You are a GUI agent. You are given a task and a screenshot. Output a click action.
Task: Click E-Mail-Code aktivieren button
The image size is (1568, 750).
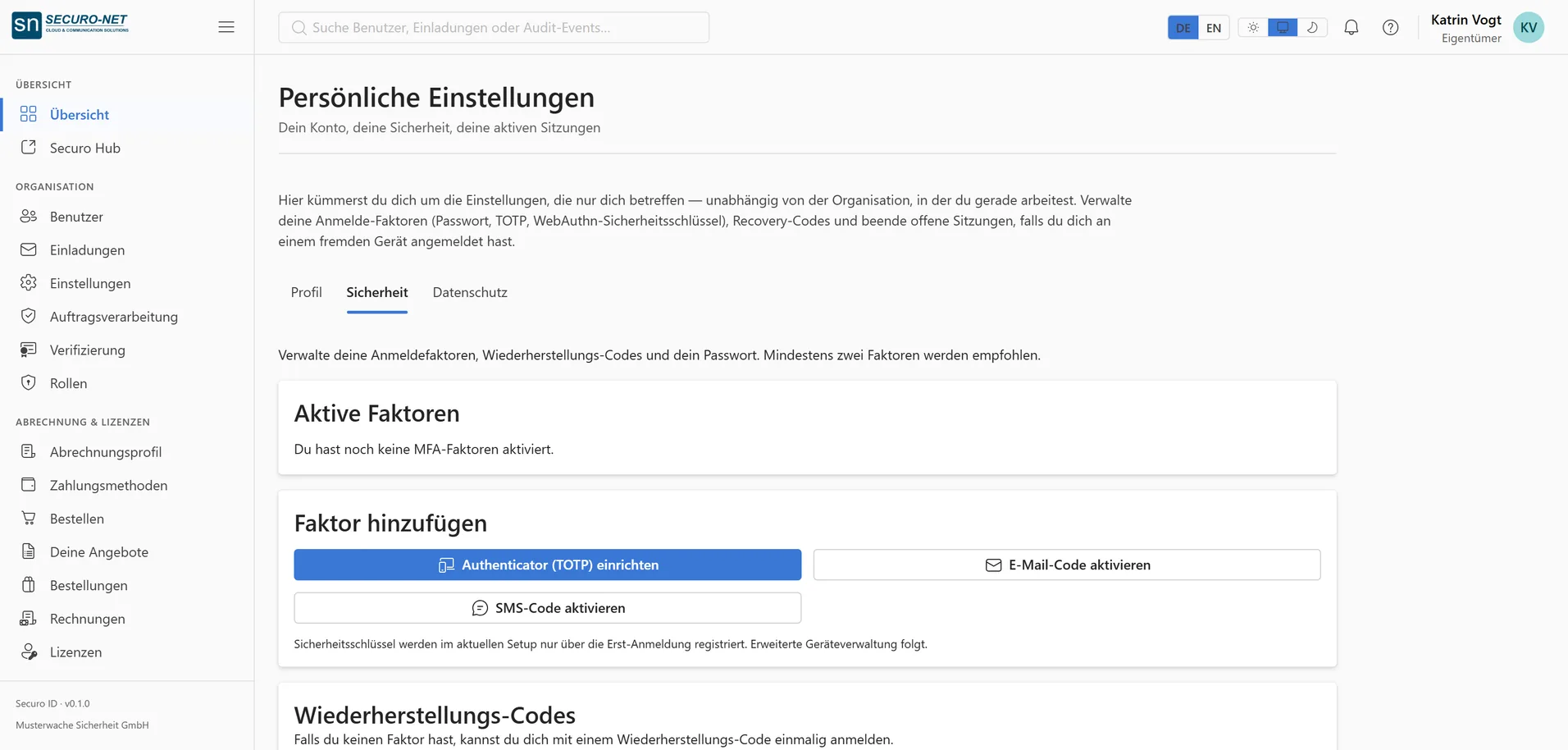pos(1067,565)
